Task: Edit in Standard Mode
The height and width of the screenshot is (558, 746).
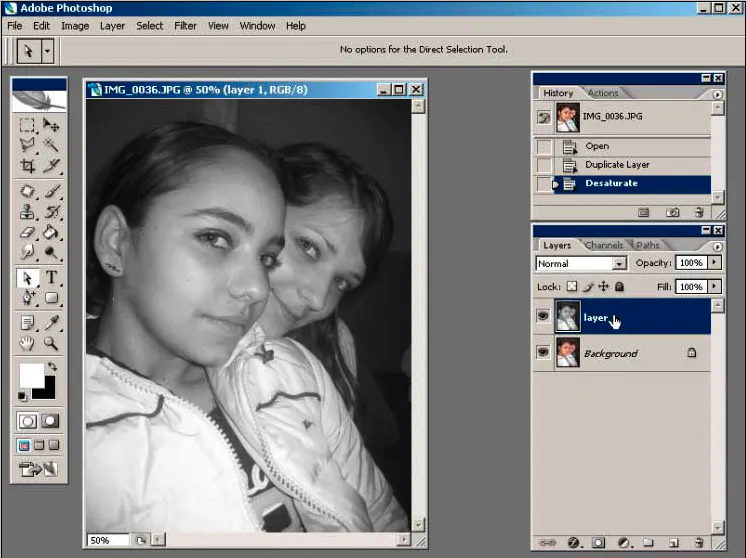Action: click(x=27, y=421)
